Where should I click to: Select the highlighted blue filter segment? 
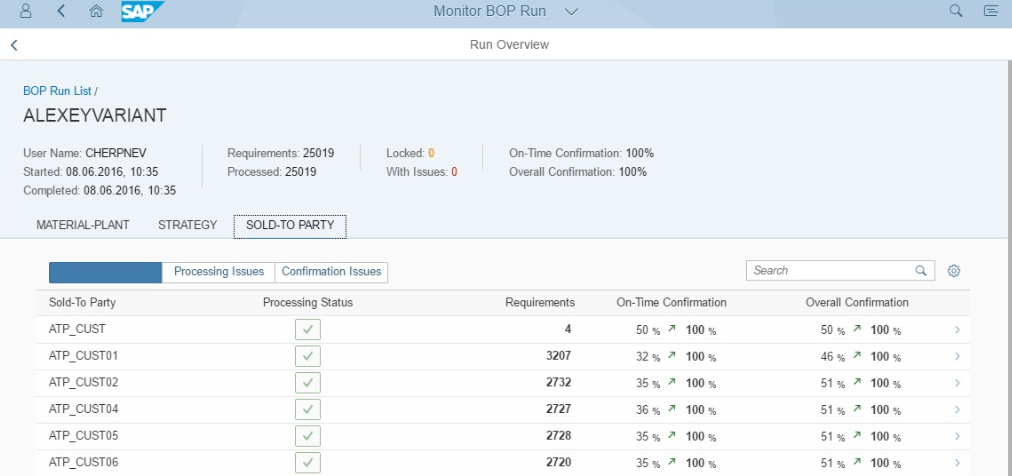coord(105,272)
